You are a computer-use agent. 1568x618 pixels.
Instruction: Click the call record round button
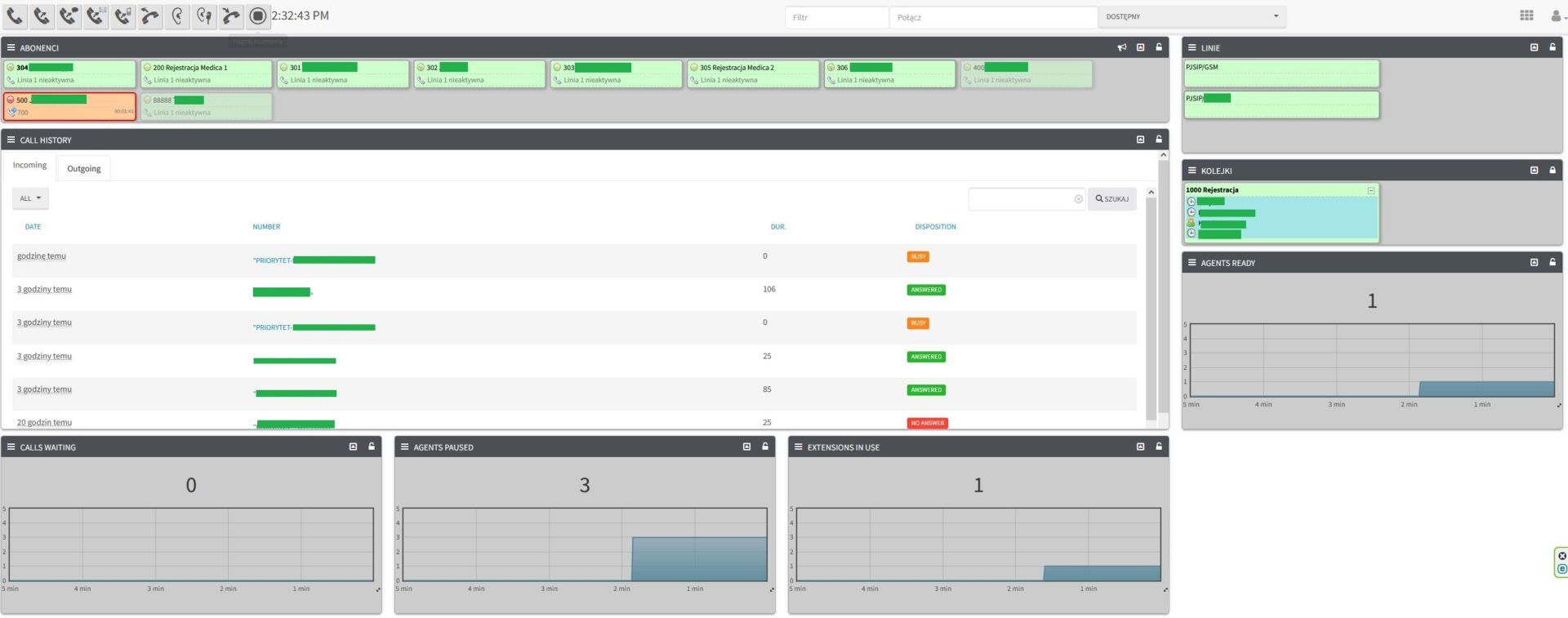tap(258, 16)
